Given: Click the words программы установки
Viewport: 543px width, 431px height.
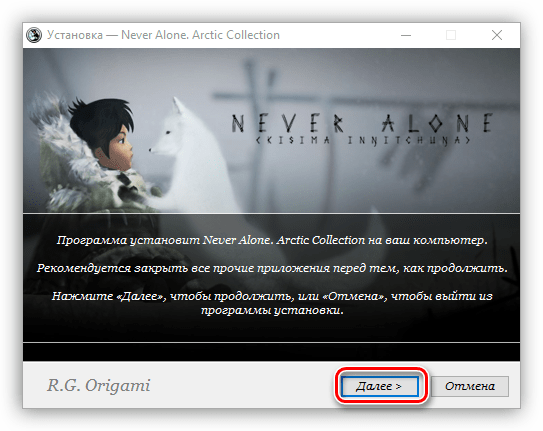Looking at the screenshot, I should pyautogui.click(x=272, y=310).
